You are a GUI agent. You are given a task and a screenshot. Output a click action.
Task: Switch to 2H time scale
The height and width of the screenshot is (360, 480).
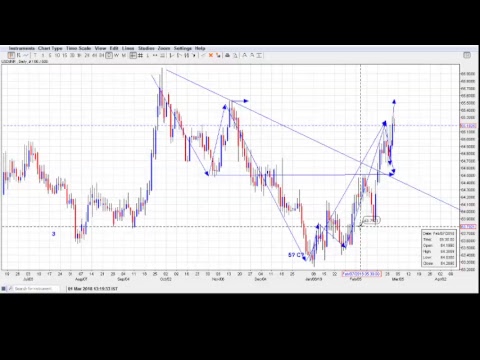coord(87,55)
